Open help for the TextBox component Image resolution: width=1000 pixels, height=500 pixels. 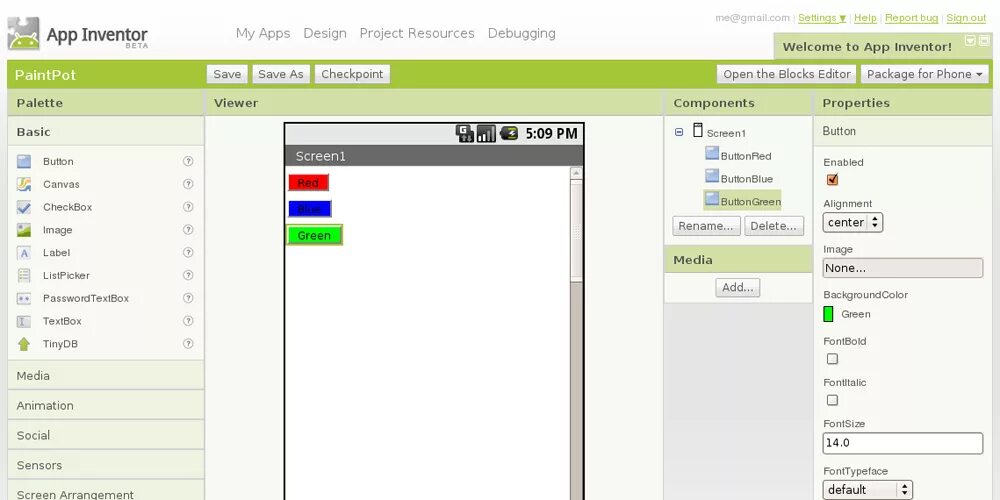[188, 321]
